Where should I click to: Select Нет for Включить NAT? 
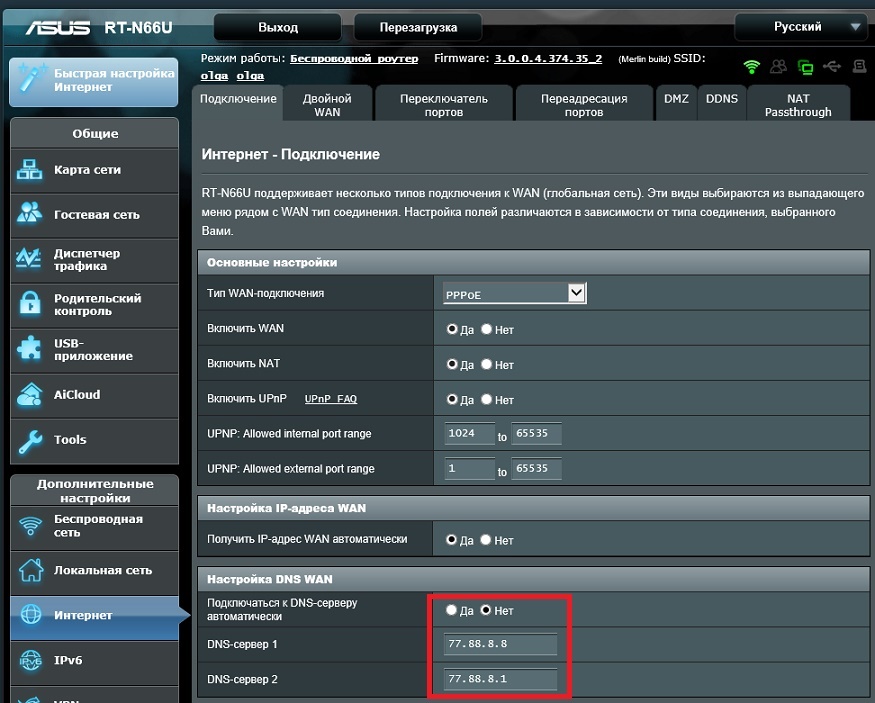(x=487, y=365)
